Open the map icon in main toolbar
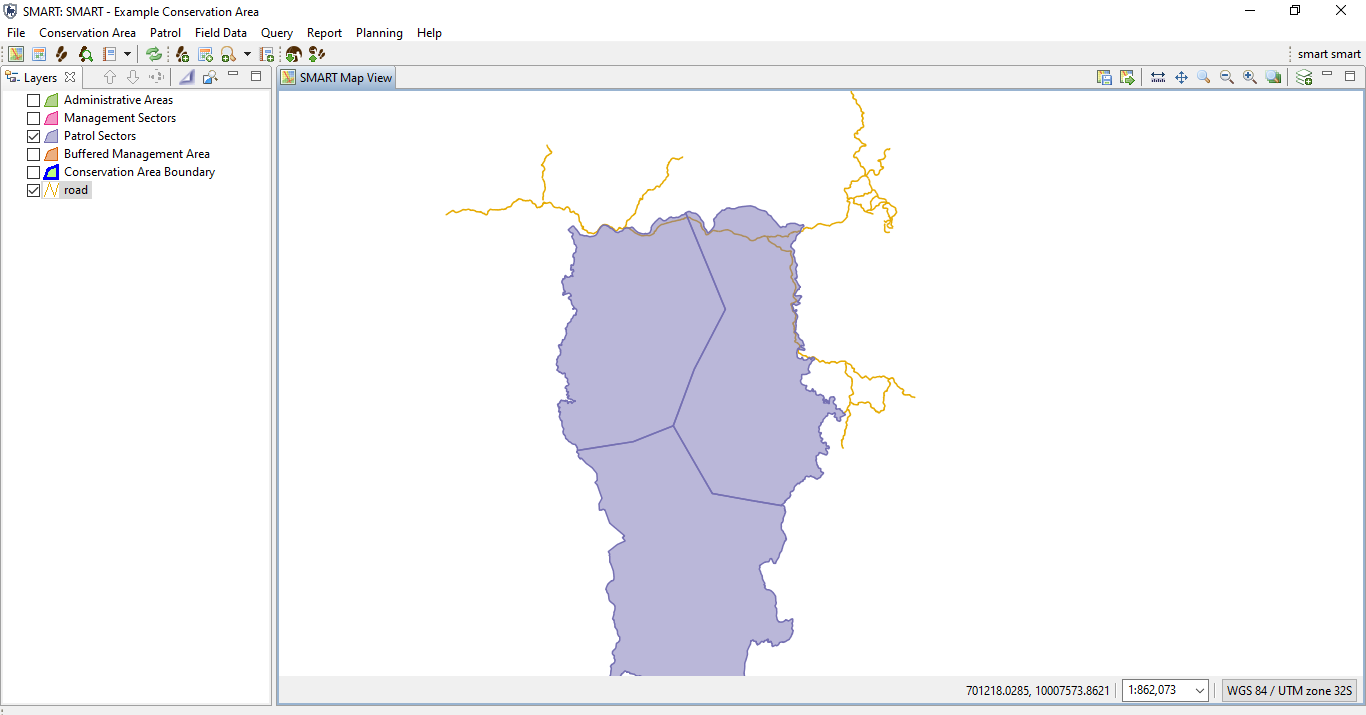Image resolution: width=1366 pixels, height=715 pixels. click(16, 54)
